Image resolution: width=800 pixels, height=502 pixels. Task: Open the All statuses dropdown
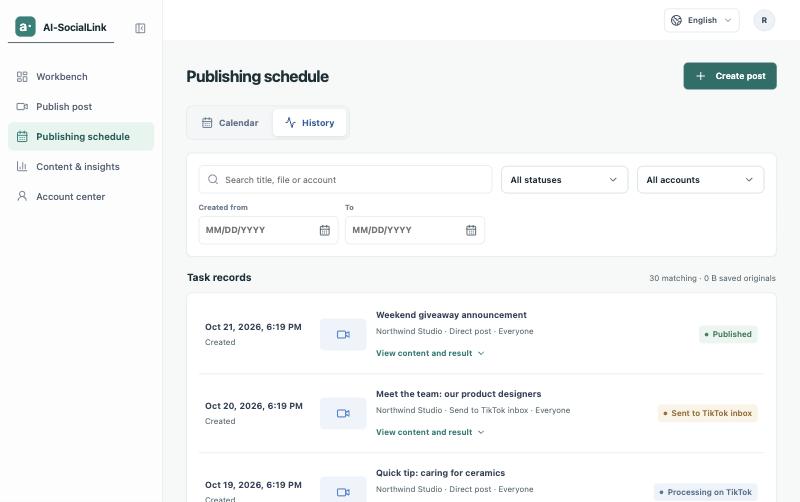click(564, 180)
